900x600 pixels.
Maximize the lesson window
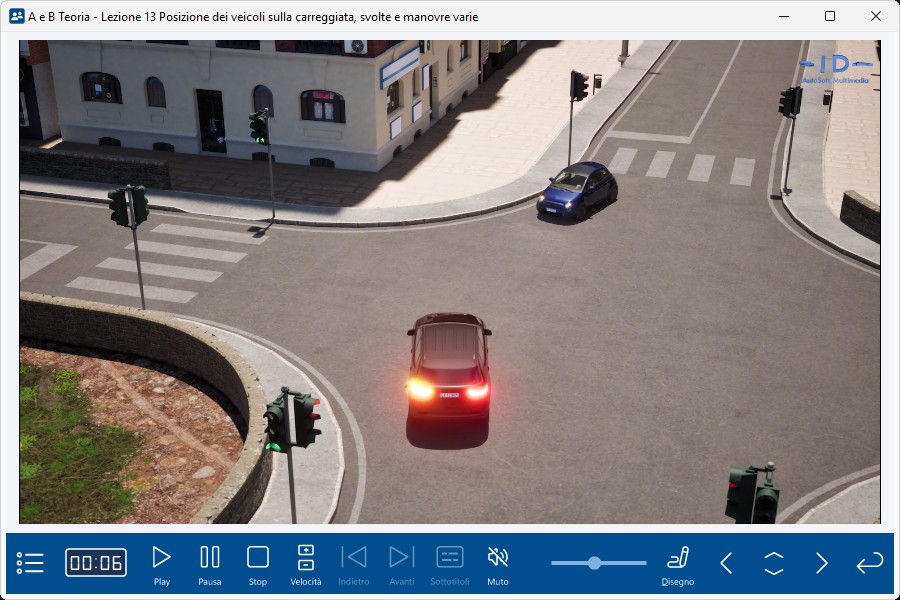[x=830, y=16]
